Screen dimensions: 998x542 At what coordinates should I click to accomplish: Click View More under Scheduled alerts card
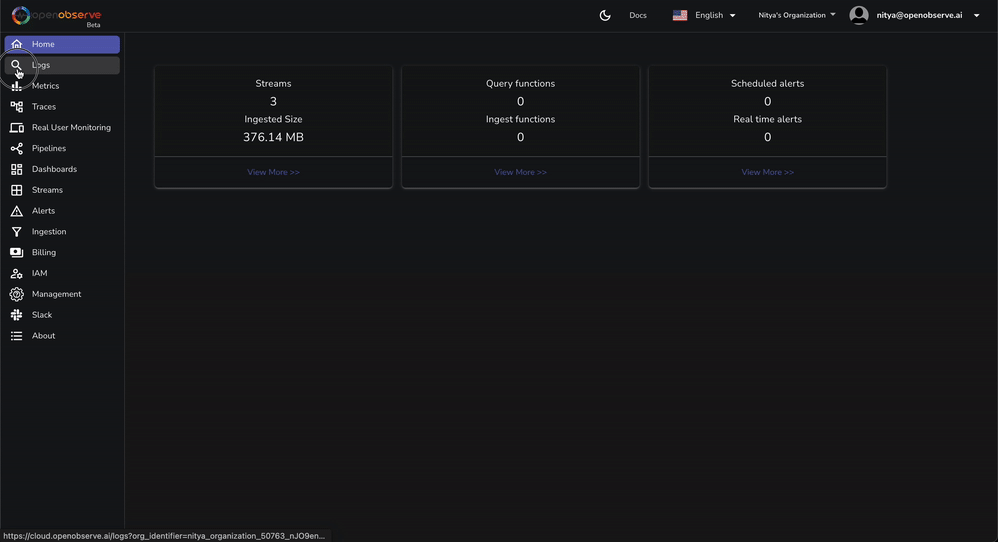(767, 172)
